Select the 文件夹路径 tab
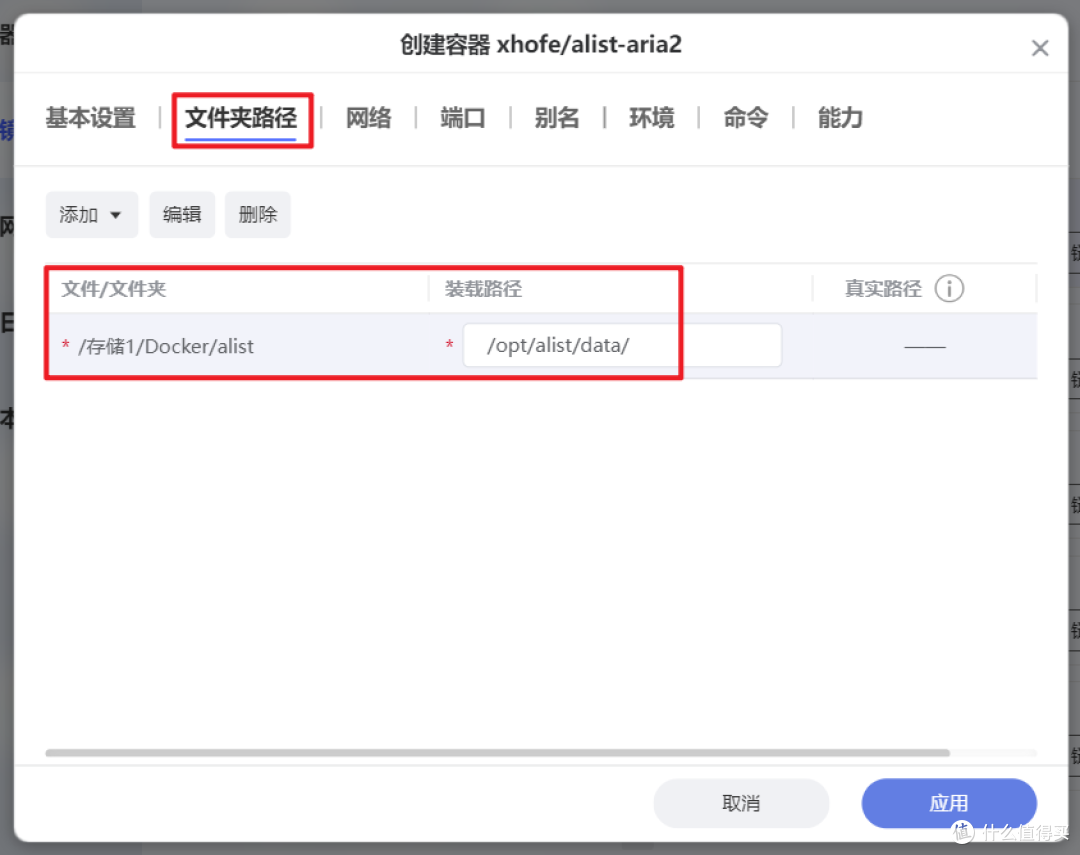This screenshot has height=855, width=1080. coord(242,118)
